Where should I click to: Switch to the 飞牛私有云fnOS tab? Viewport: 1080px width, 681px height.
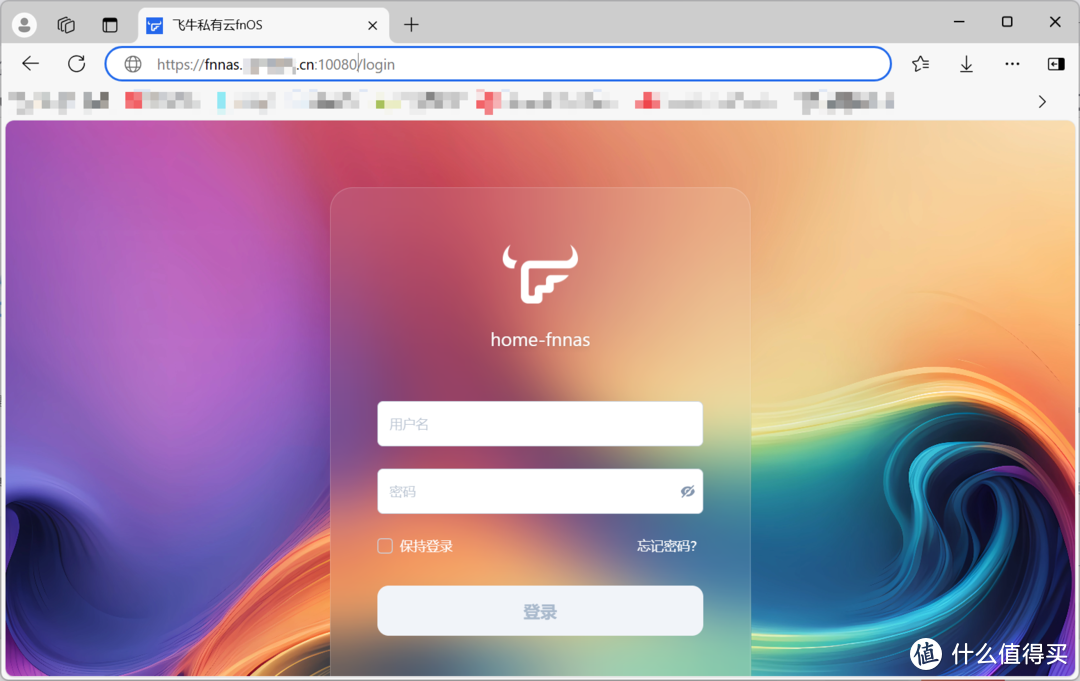click(x=263, y=25)
